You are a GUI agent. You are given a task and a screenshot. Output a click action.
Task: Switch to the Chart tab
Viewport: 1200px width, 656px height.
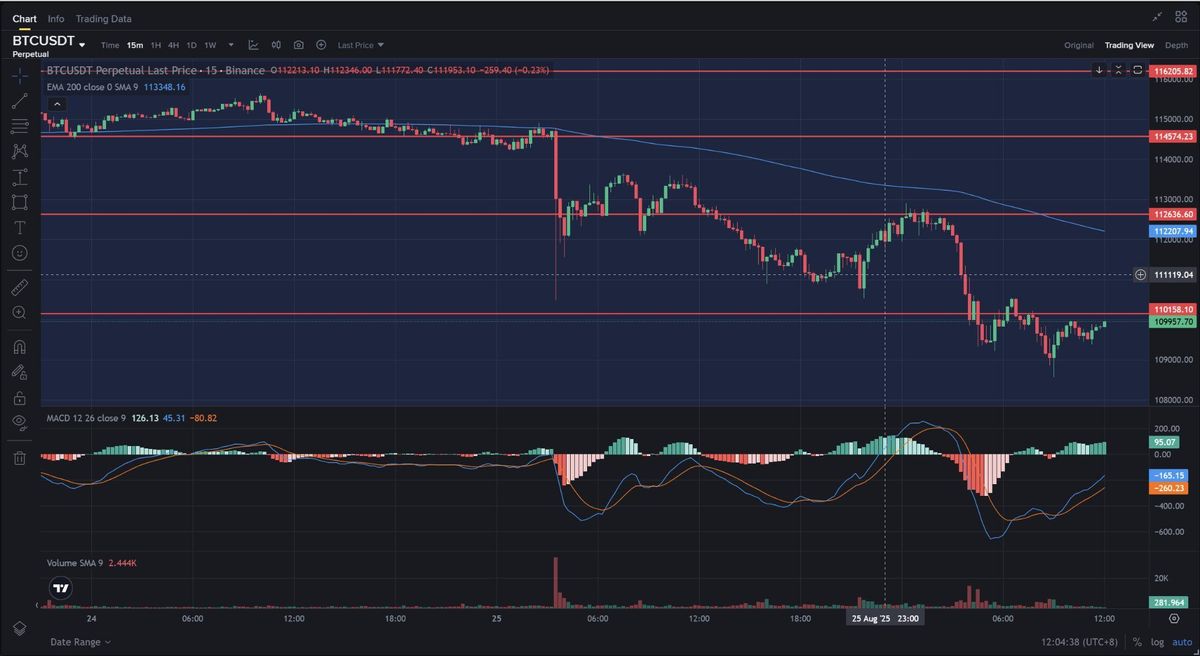[x=25, y=18]
